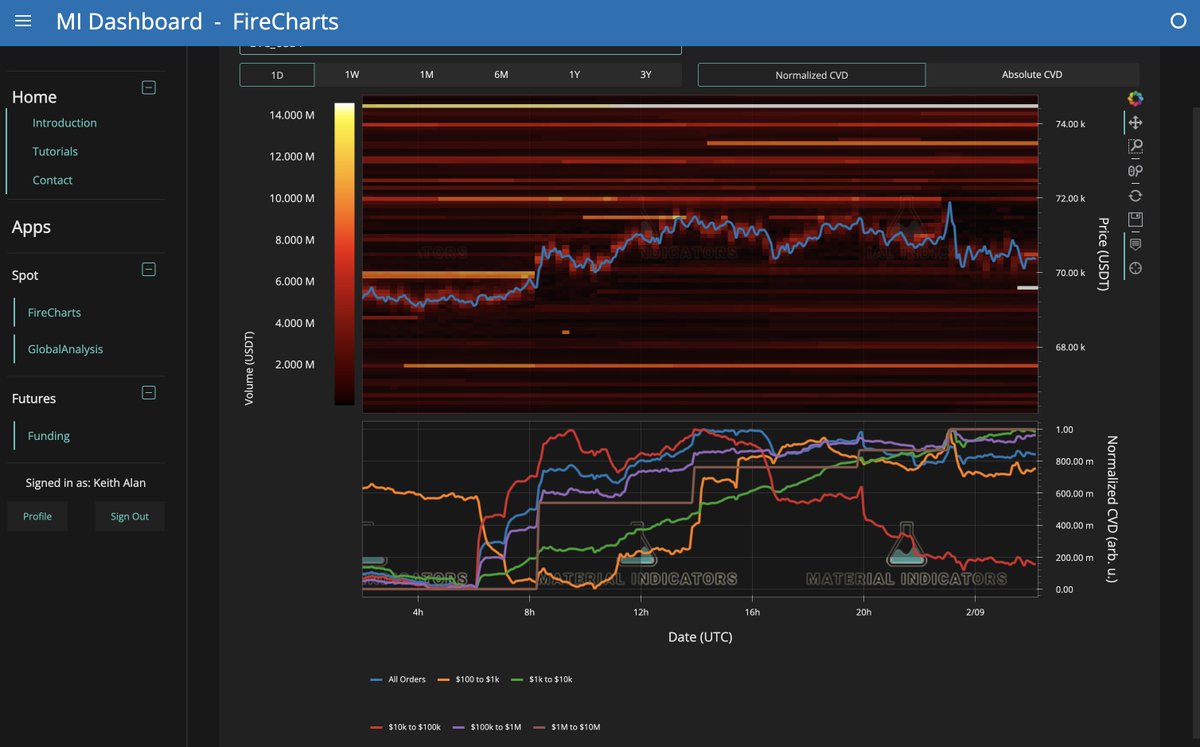
Task: Click the Futures section label
Action: tap(34, 399)
